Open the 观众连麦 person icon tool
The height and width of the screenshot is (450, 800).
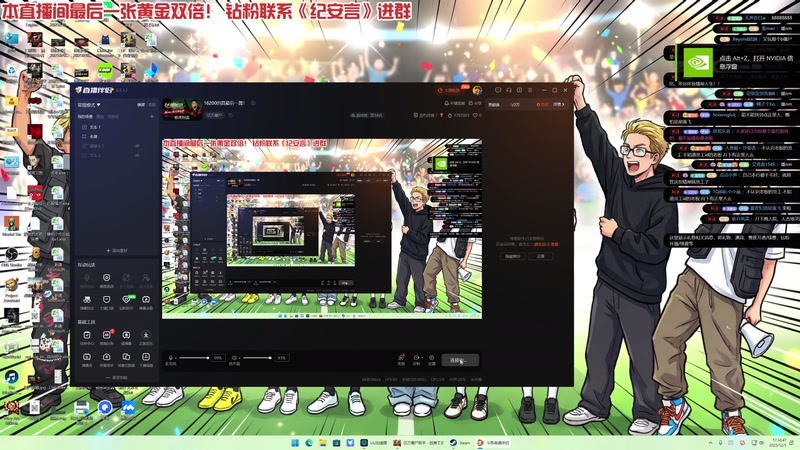click(x=146, y=279)
